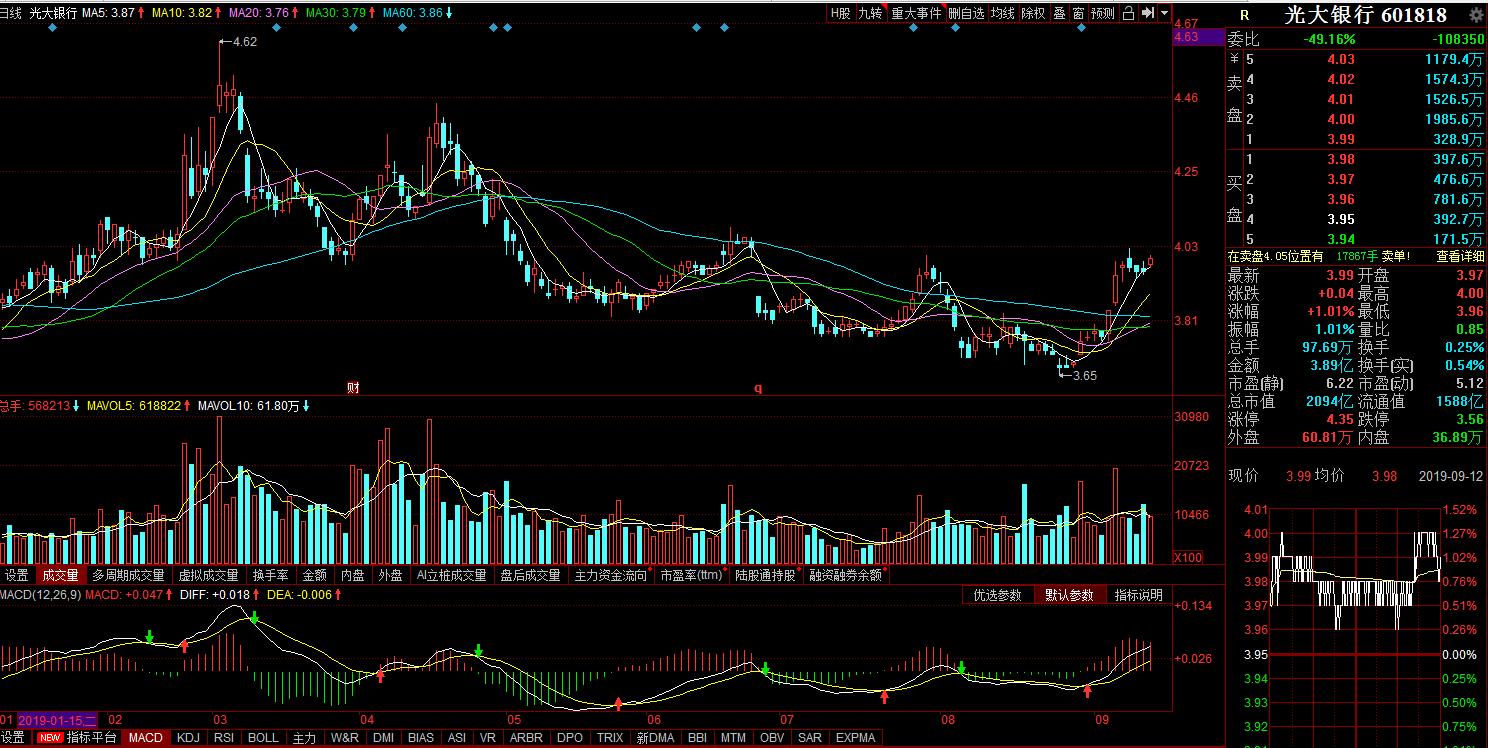This screenshot has height=748, width=1488.
Task: Switch to the DPO indicator
Action: (x=569, y=738)
